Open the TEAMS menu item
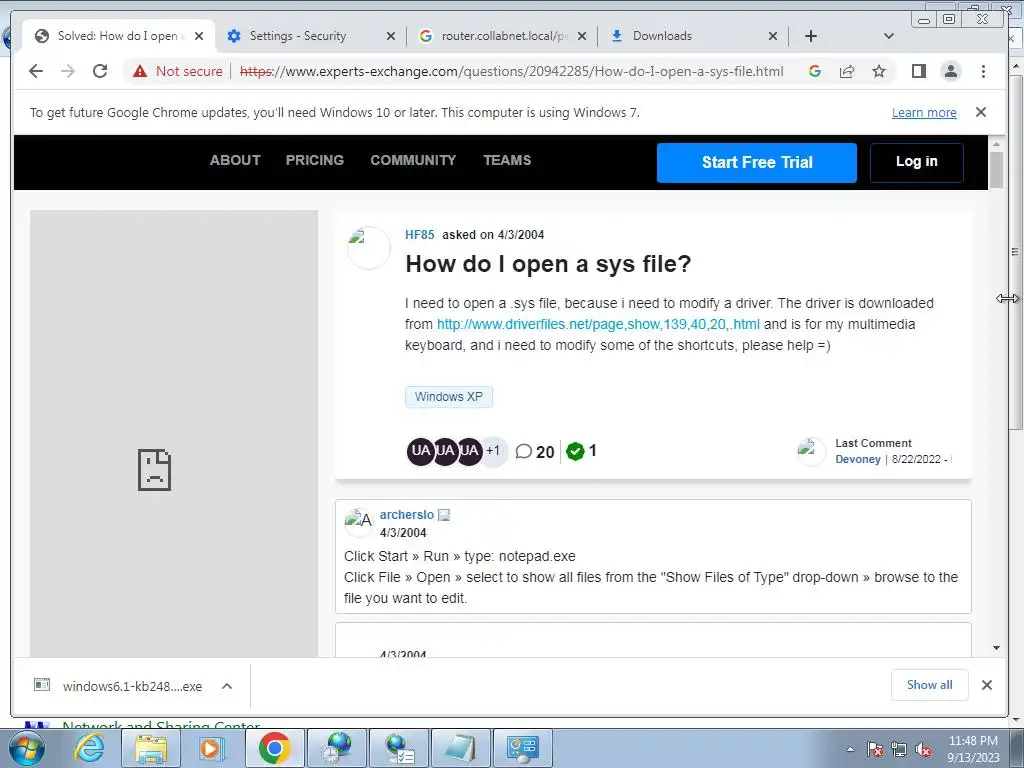 tap(507, 160)
